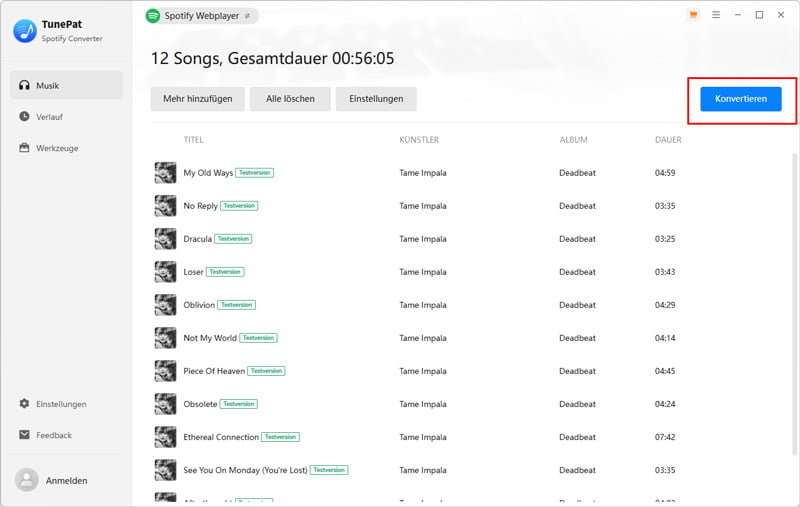Viewport: 800px width, 507px height.
Task: Click the gear Einstellungen icon in sidebar
Action: click(24, 403)
